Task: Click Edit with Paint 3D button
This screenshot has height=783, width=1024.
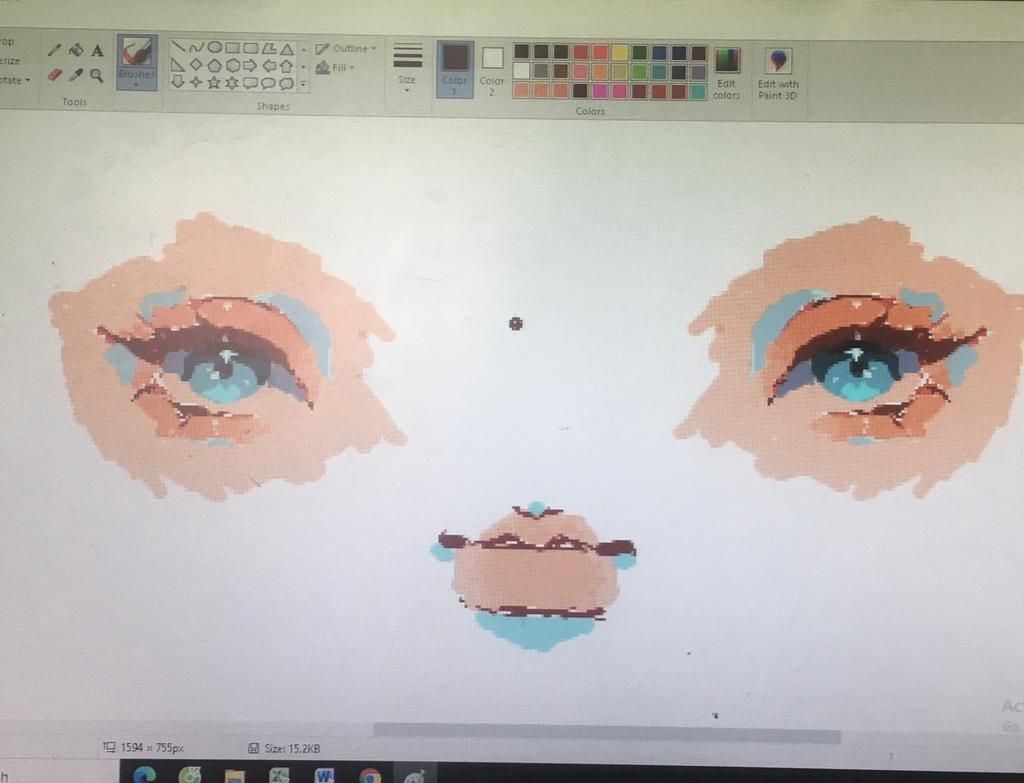Action: 777,74
